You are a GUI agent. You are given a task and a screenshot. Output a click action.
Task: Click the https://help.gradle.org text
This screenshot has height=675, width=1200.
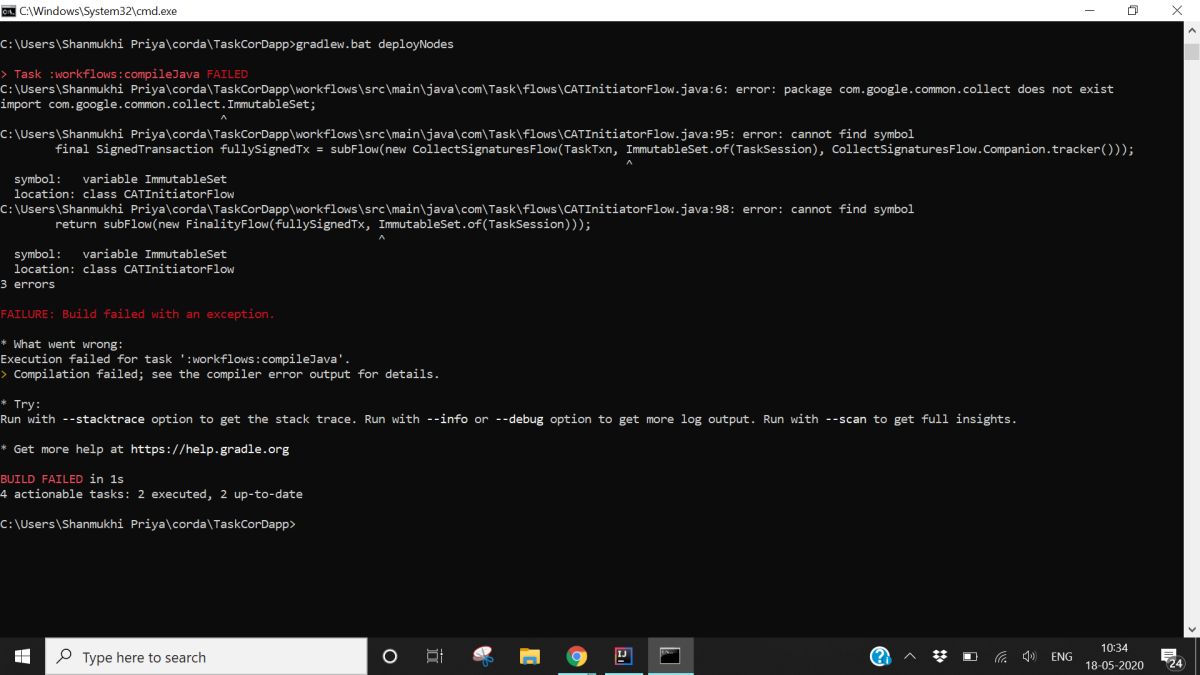209,449
